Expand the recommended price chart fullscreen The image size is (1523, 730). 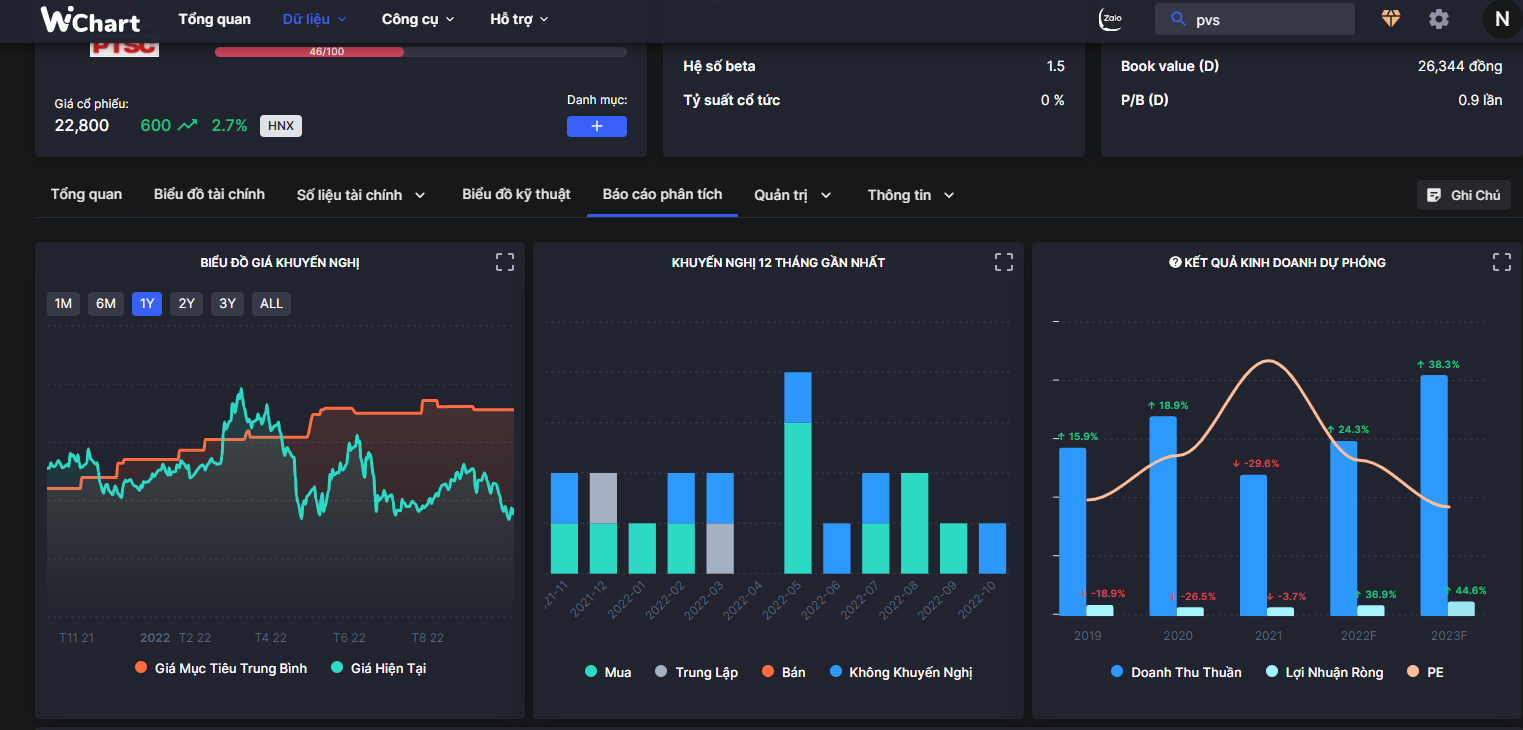click(x=505, y=262)
